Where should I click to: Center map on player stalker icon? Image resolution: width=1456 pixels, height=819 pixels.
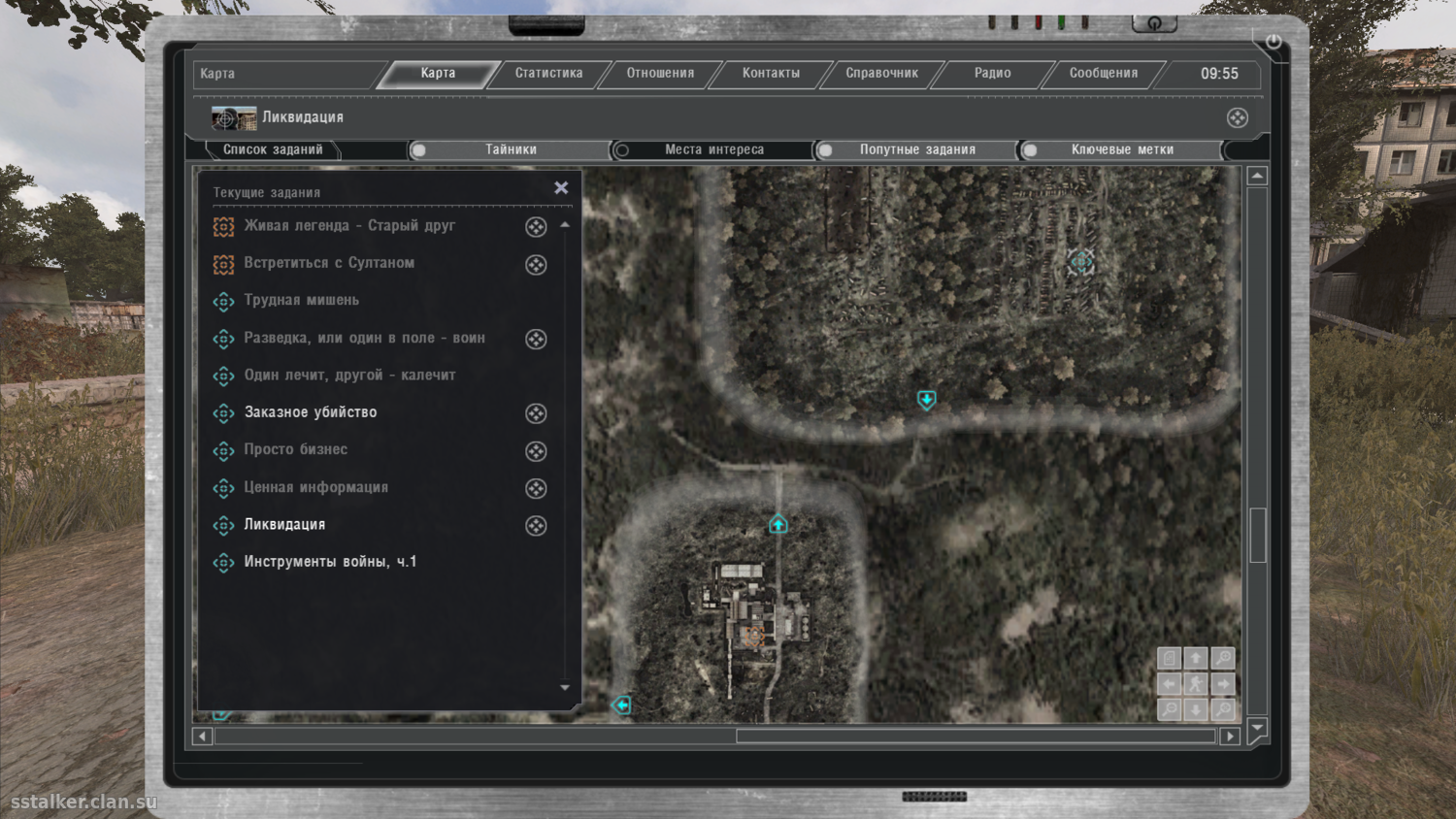coord(1196,684)
